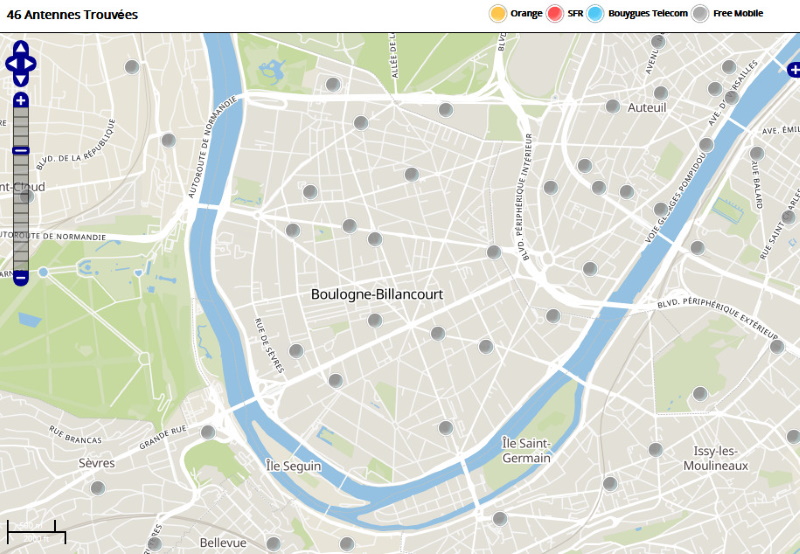
Task: Click the antenna marker above Sèvres label
Action: click(x=208, y=433)
